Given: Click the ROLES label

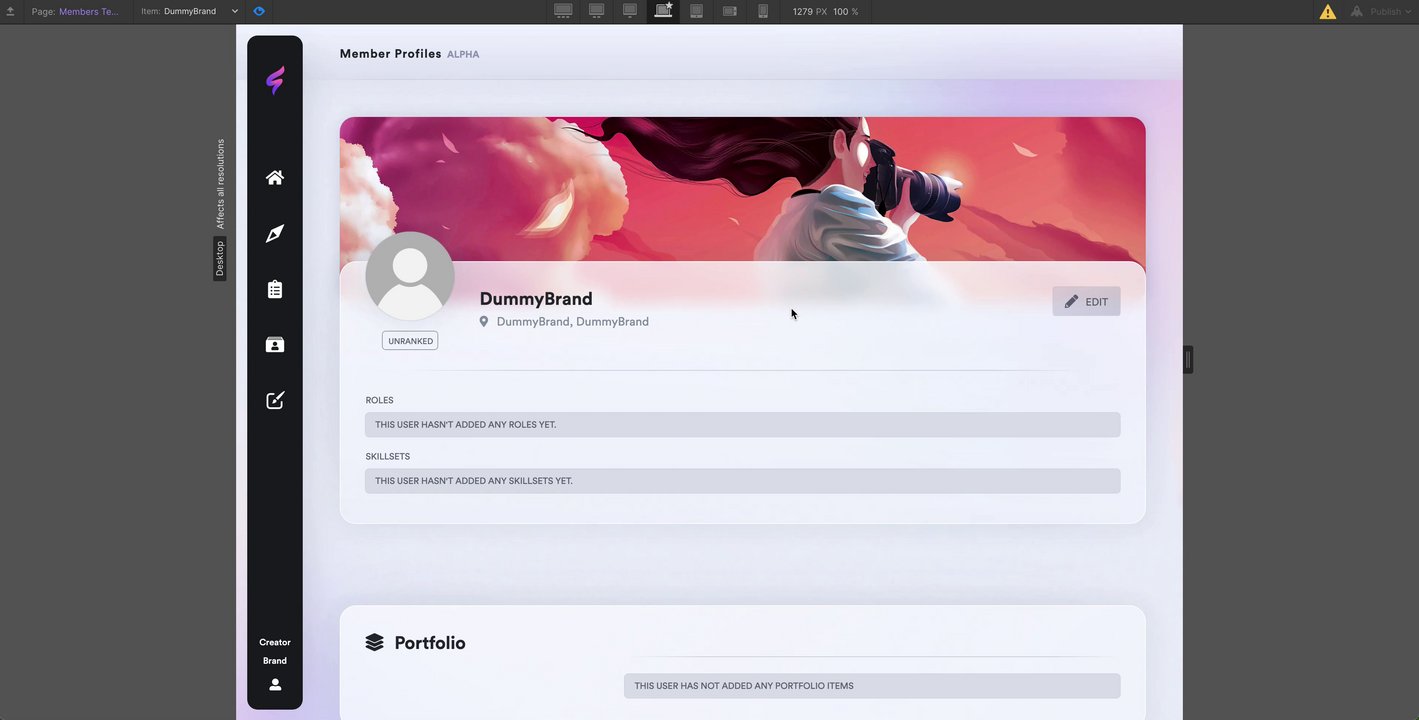Looking at the screenshot, I should coord(379,400).
